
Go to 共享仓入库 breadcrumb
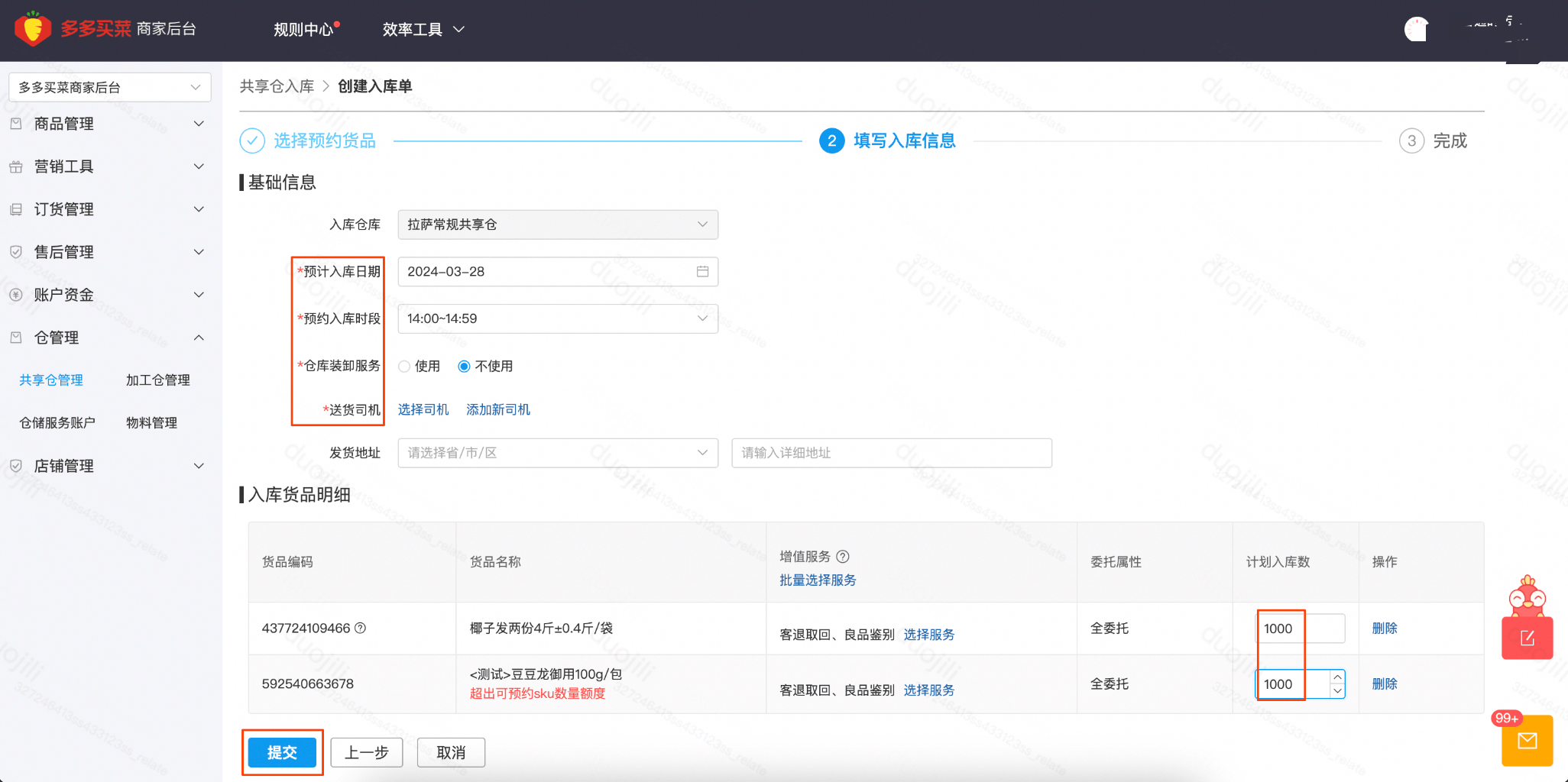point(277,86)
